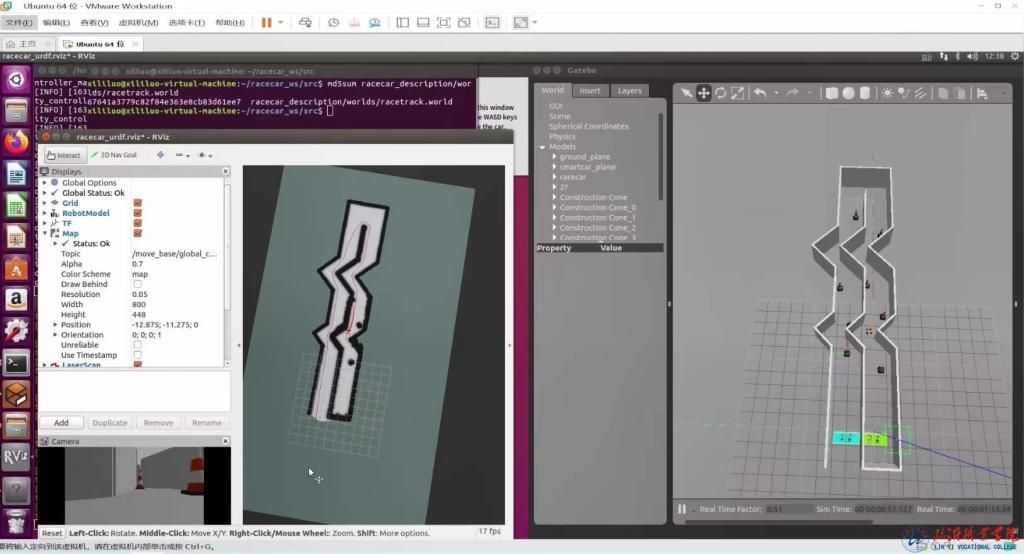The image size is (1024, 554).
Task: Open Firefox from the Ubuntu dock
Action: 16,142
